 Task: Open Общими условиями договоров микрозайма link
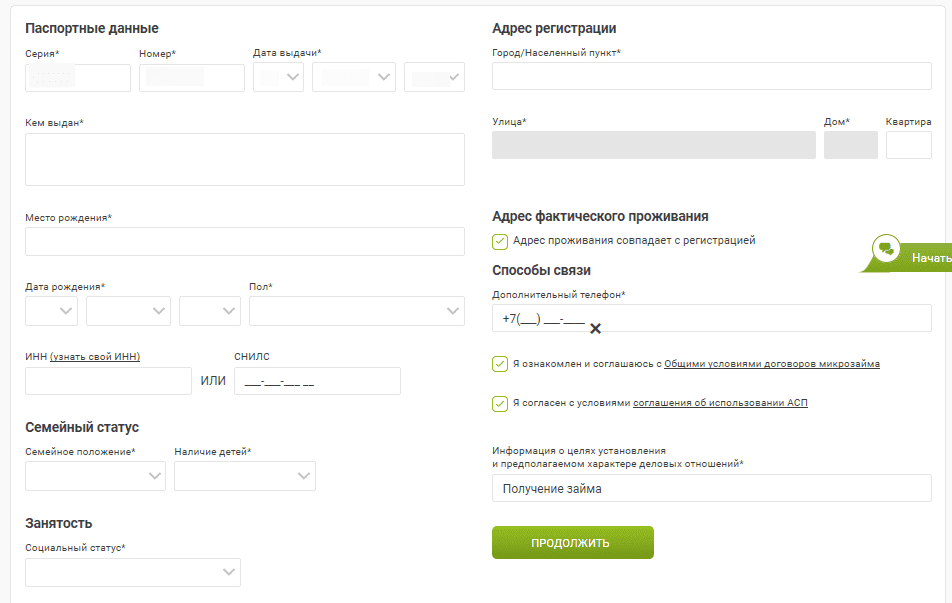tap(772, 364)
